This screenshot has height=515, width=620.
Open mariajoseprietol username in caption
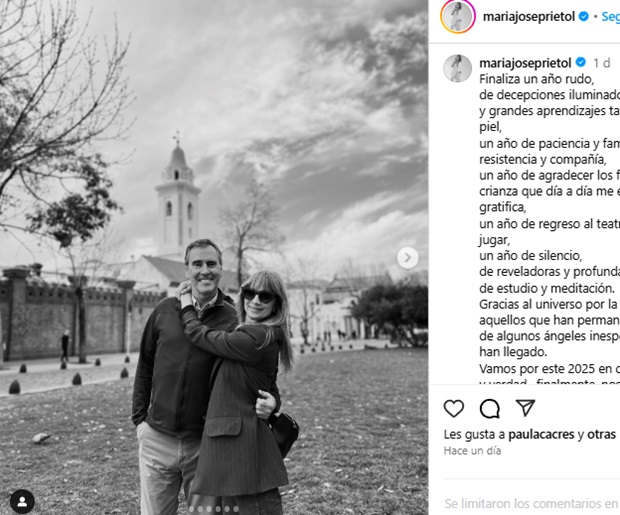[525, 63]
